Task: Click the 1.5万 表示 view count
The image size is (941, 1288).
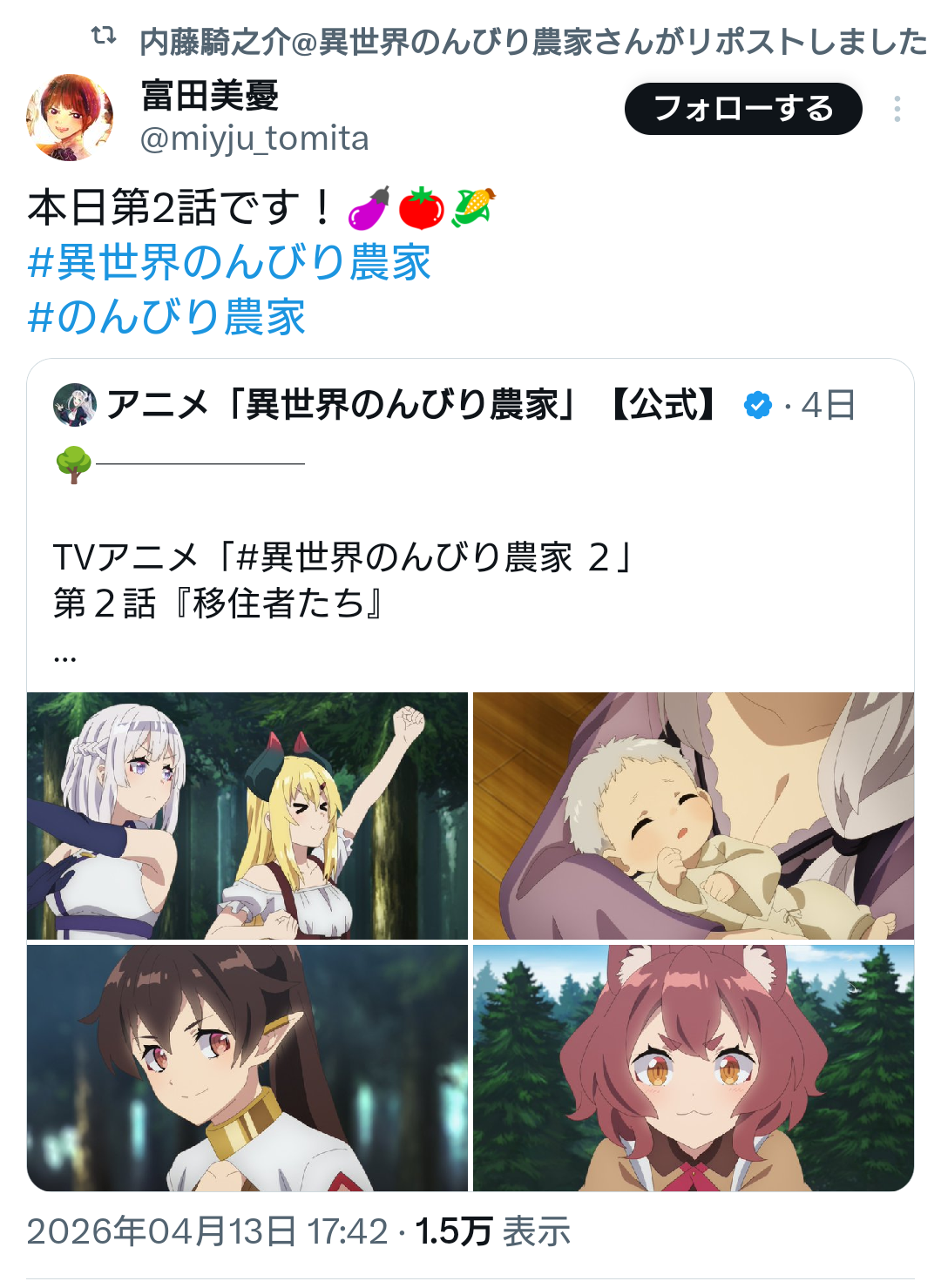Action: pyautogui.click(x=493, y=1231)
